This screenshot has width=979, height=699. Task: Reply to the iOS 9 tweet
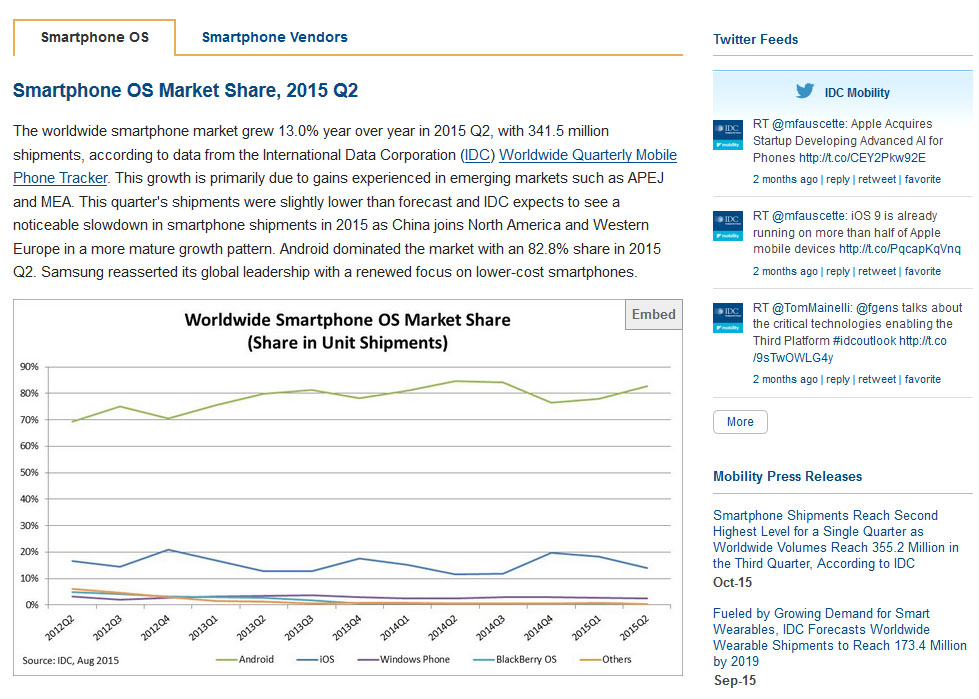click(x=837, y=271)
